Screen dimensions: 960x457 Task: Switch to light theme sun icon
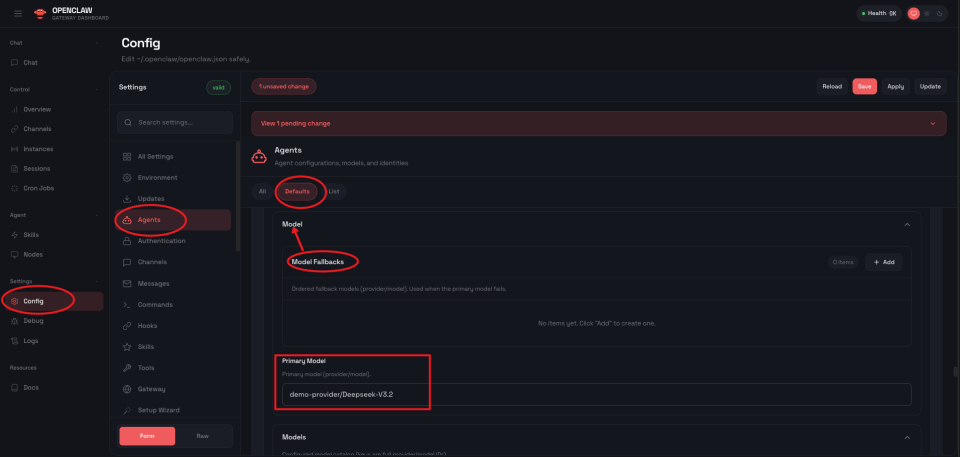point(926,13)
